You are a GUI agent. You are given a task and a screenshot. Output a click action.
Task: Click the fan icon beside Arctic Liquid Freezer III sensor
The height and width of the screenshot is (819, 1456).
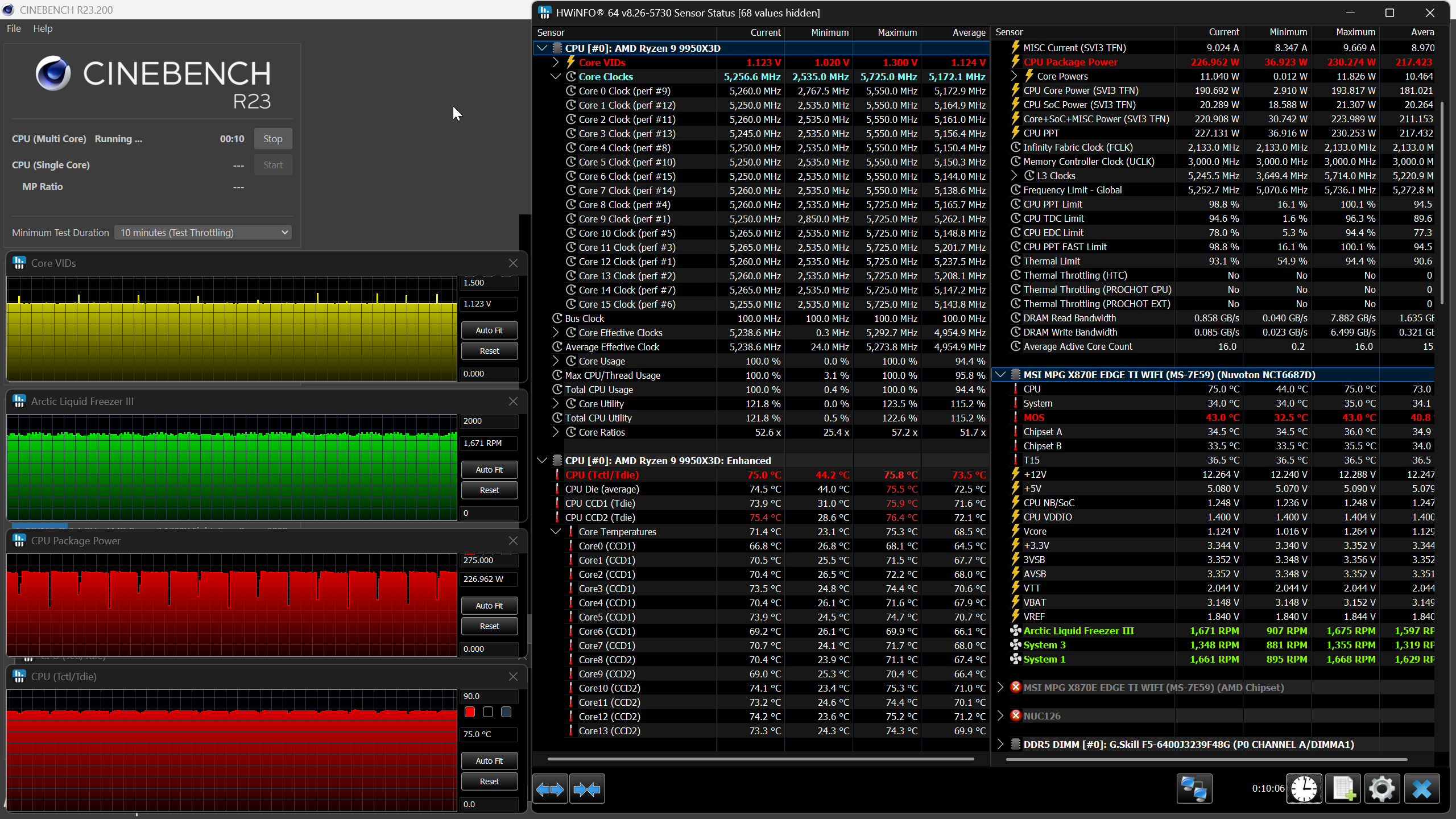coord(1015,631)
